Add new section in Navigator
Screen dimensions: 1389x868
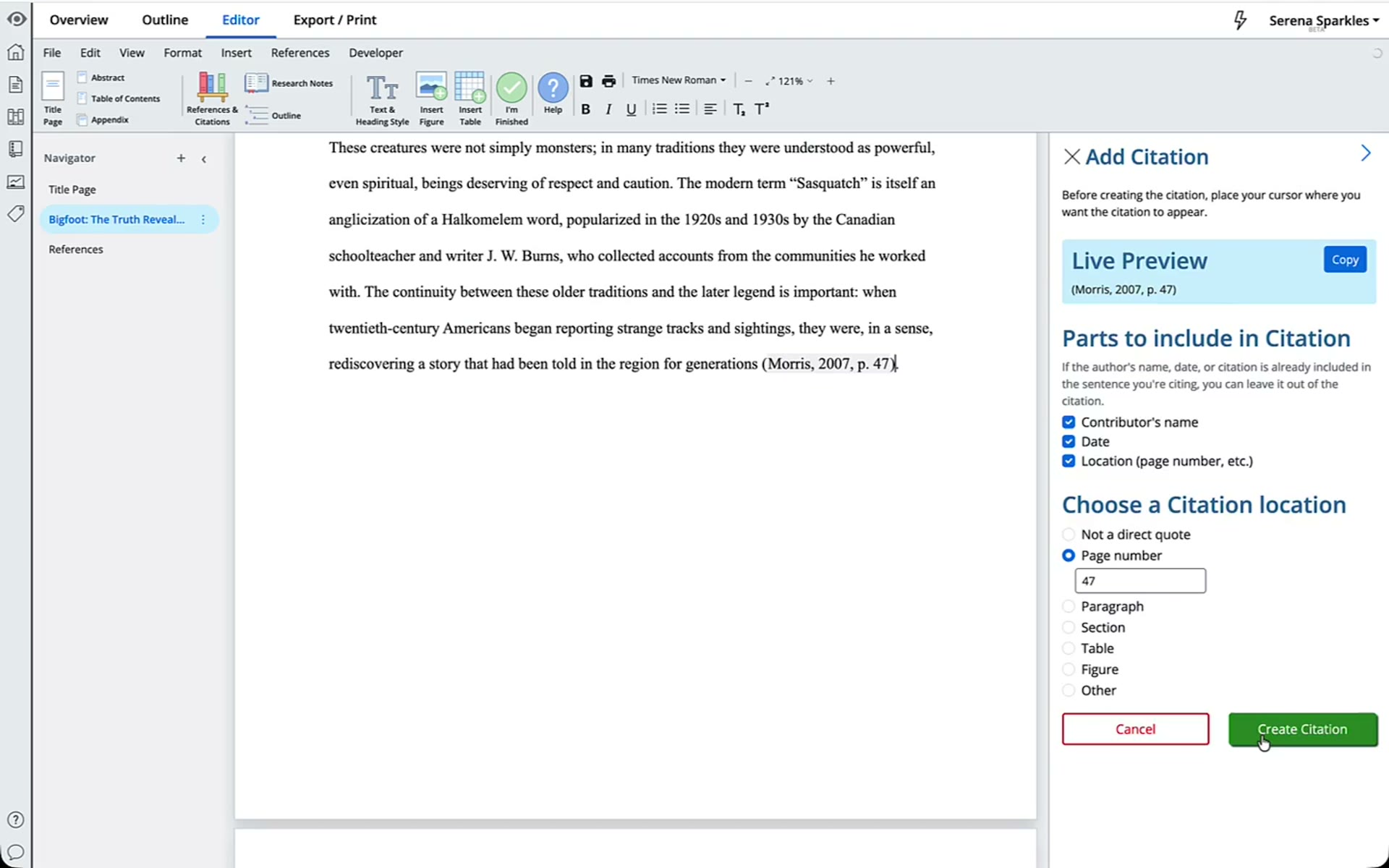pyautogui.click(x=181, y=158)
